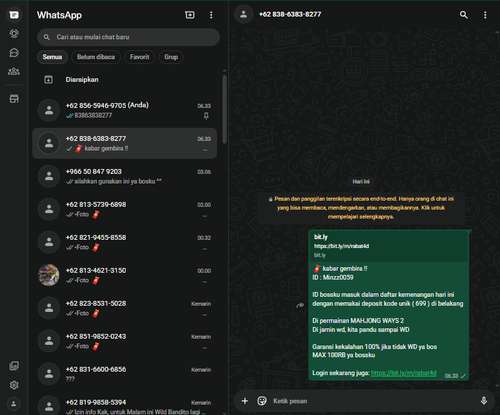Open the emoji and sticker picker
Viewport: 500px width, 415px height.
[x=262, y=401]
